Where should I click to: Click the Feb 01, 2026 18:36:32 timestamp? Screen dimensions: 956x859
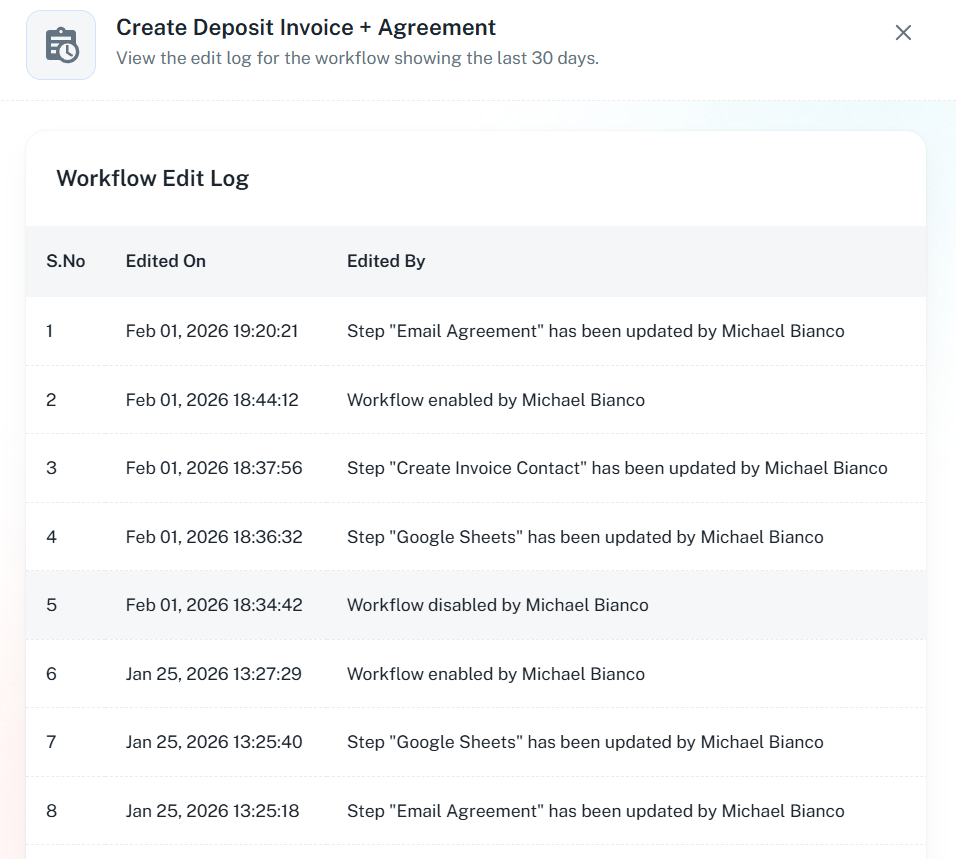pos(214,537)
